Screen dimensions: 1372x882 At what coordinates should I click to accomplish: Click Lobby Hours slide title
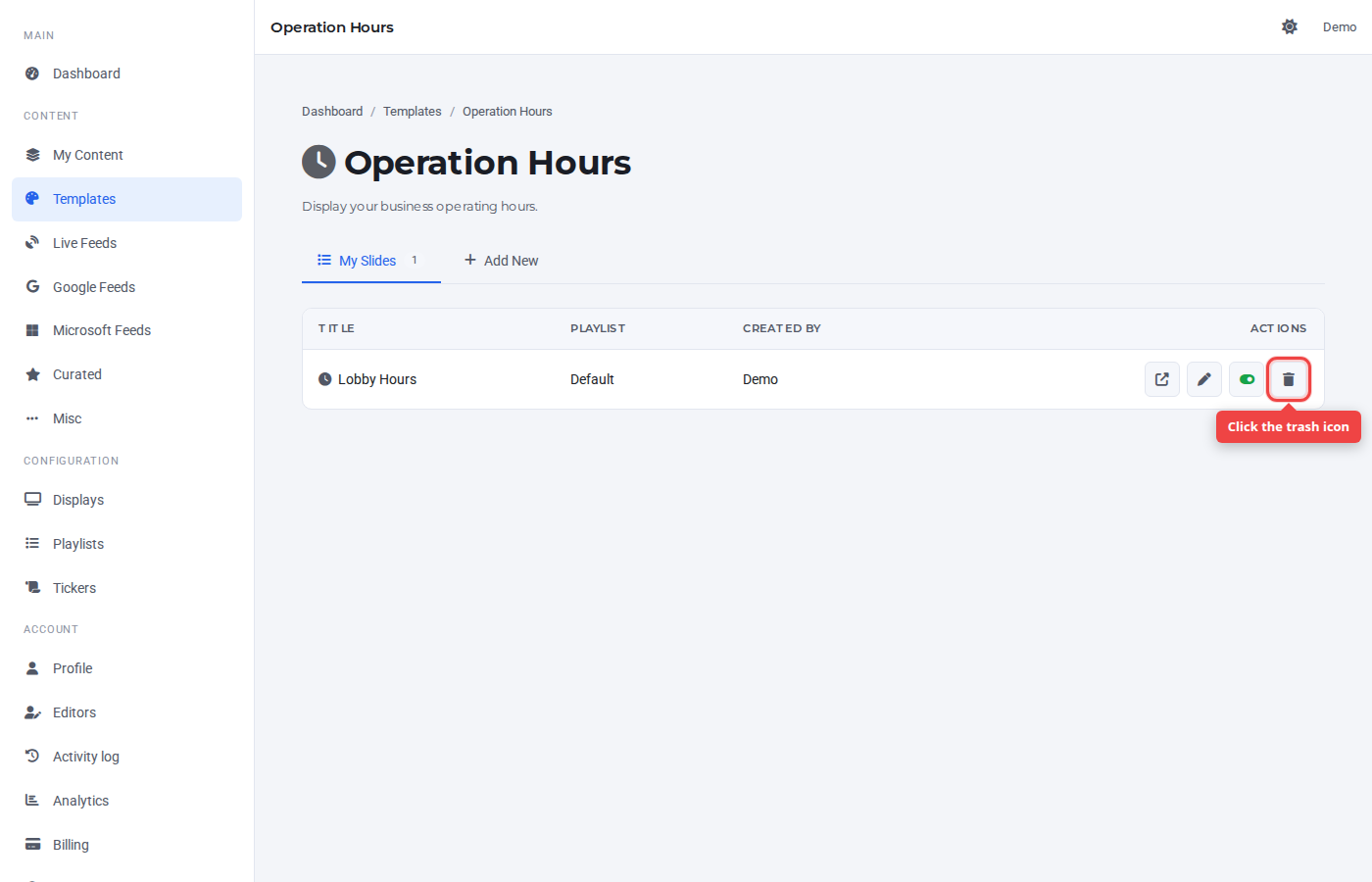pos(377,379)
